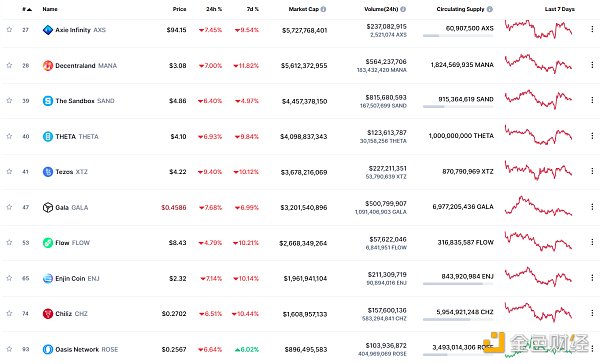600x364 pixels.
Task: Click the Axie Infinity coin logo
Action: click(48, 30)
